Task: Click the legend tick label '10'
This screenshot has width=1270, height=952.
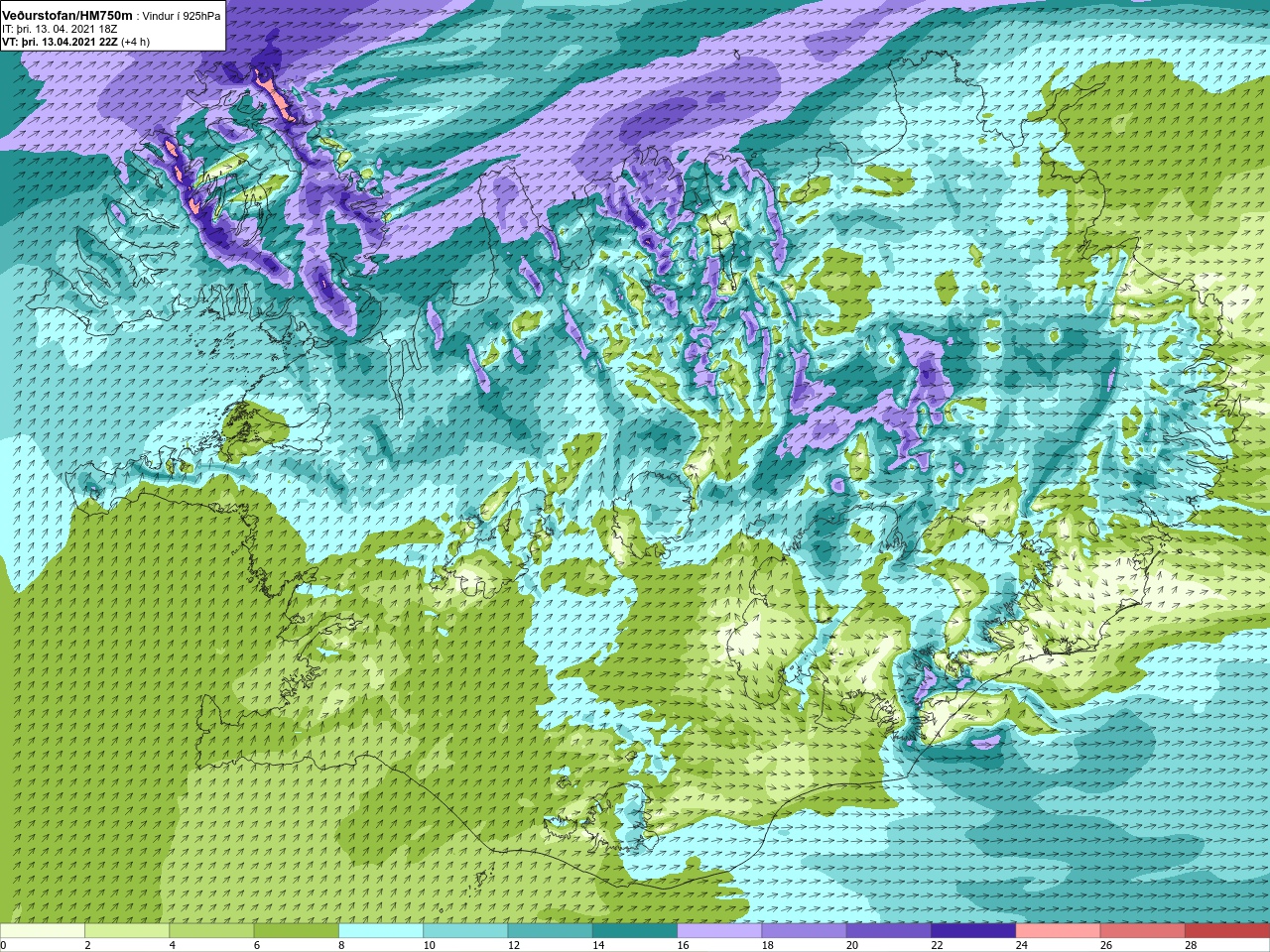Action: coord(429,945)
